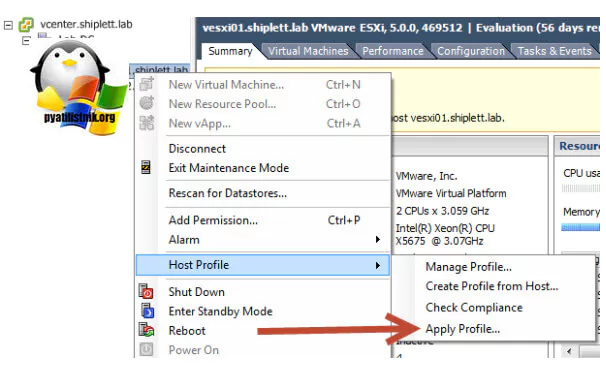Click the CPU usage bar
This screenshot has width=606, height=366.
[580, 189]
